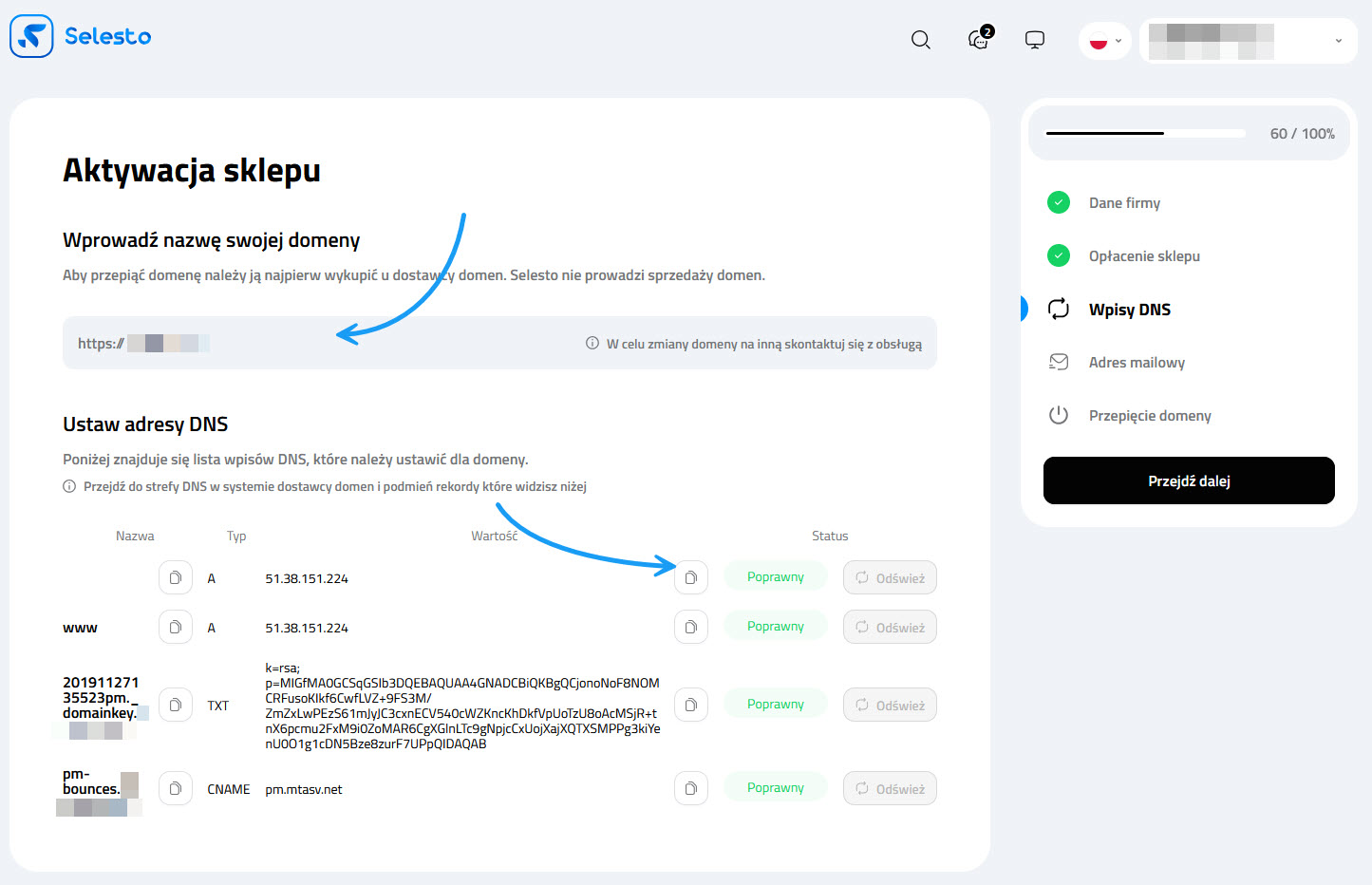1372x885 pixels.
Task: Open the search magnifier icon
Action: (920, 40)
